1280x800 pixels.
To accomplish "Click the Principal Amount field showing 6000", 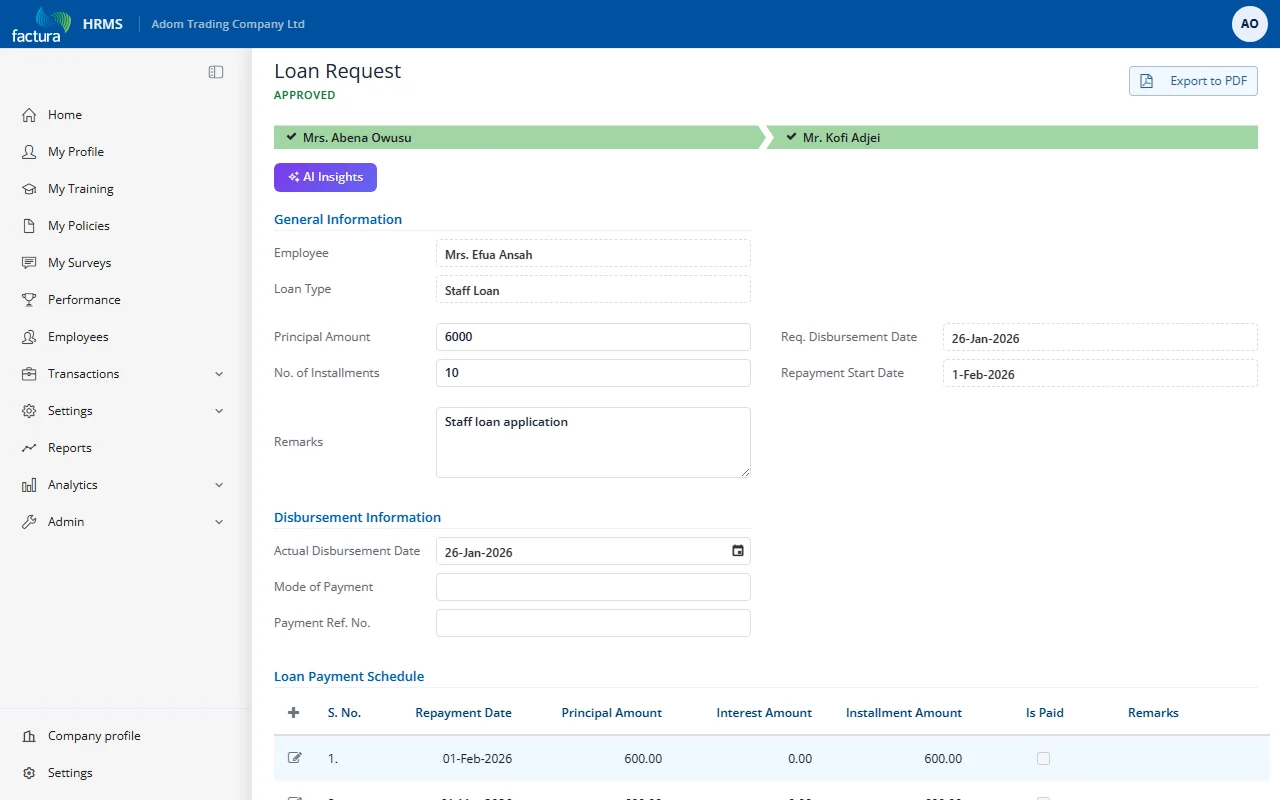I will click(593, 337).
